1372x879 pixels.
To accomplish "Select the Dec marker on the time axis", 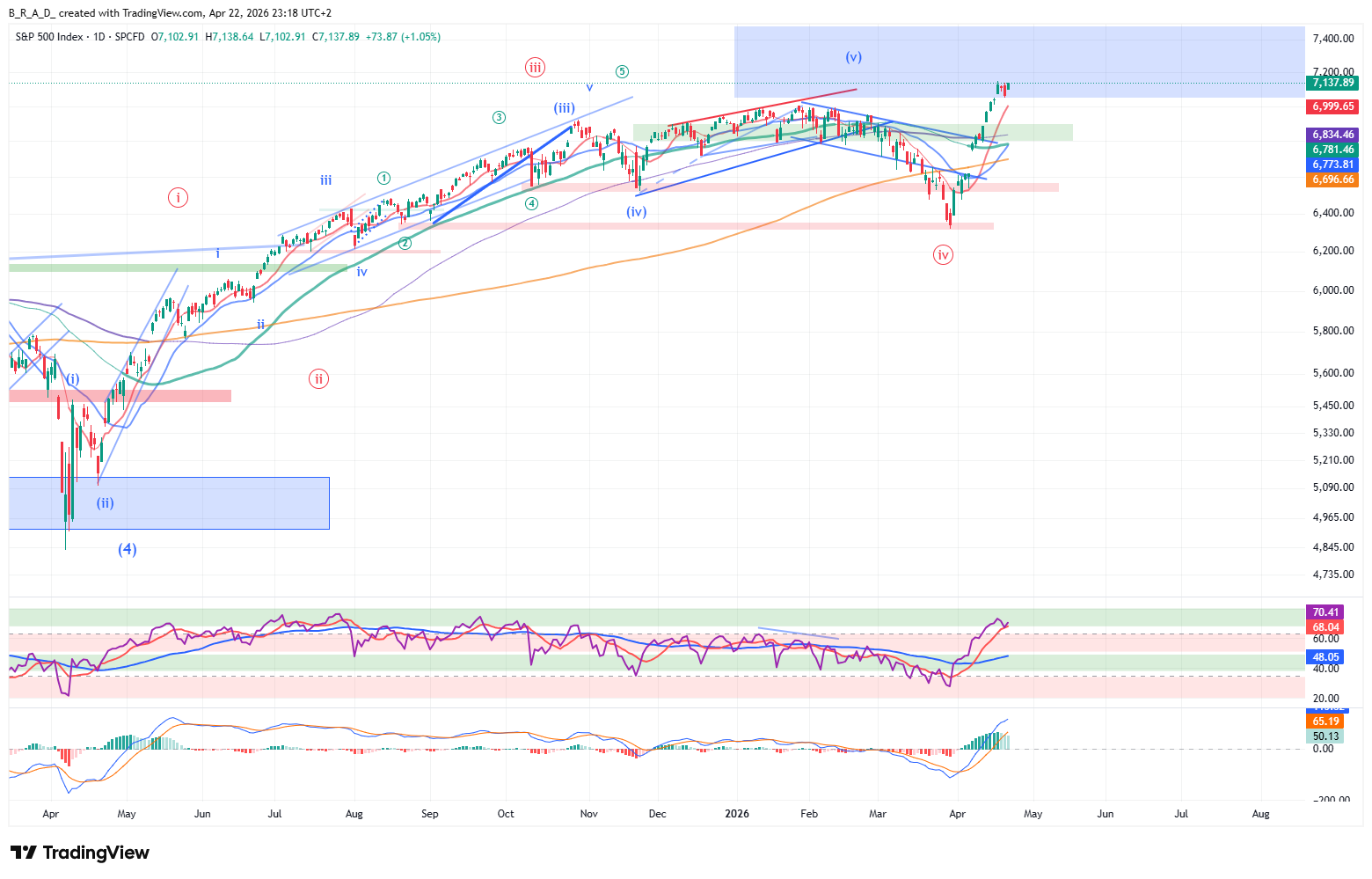I will point(657,814).
